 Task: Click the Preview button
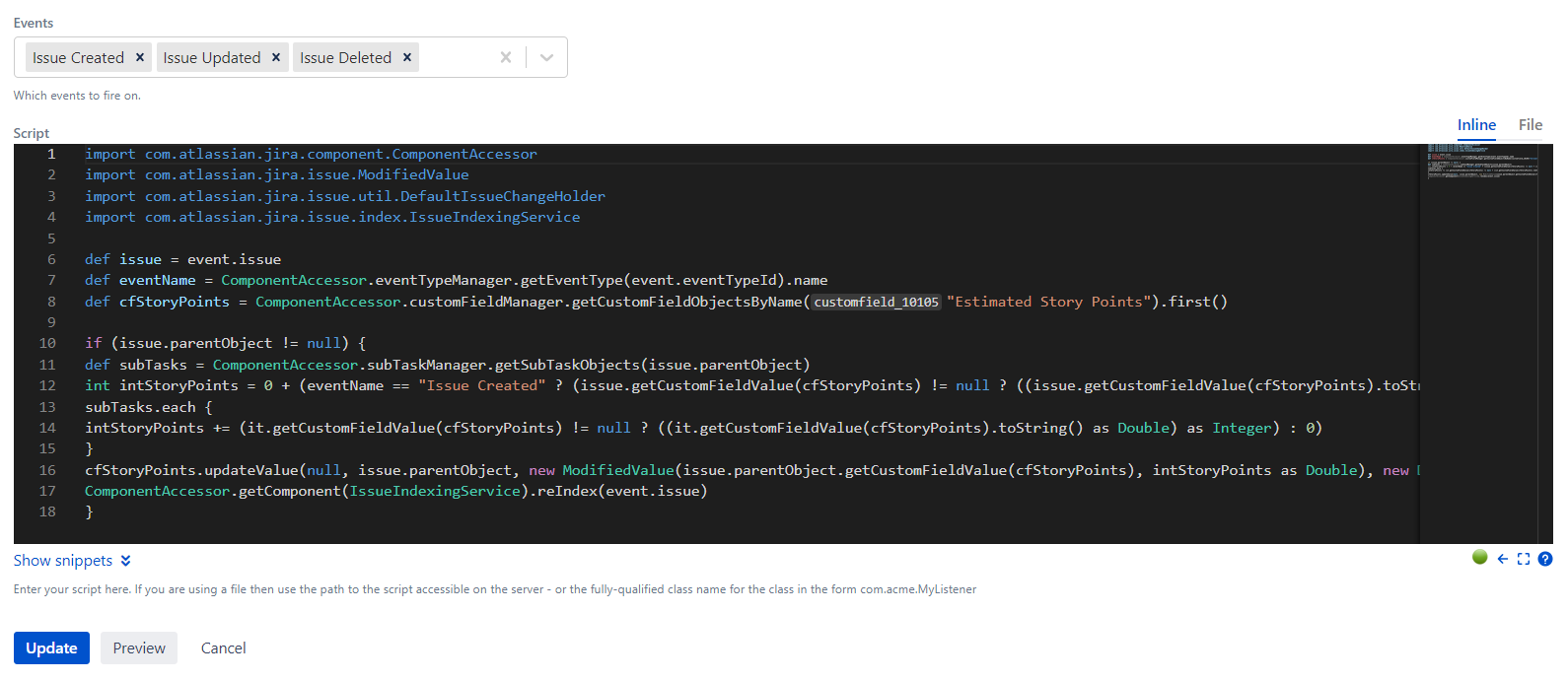pos(139,647)
